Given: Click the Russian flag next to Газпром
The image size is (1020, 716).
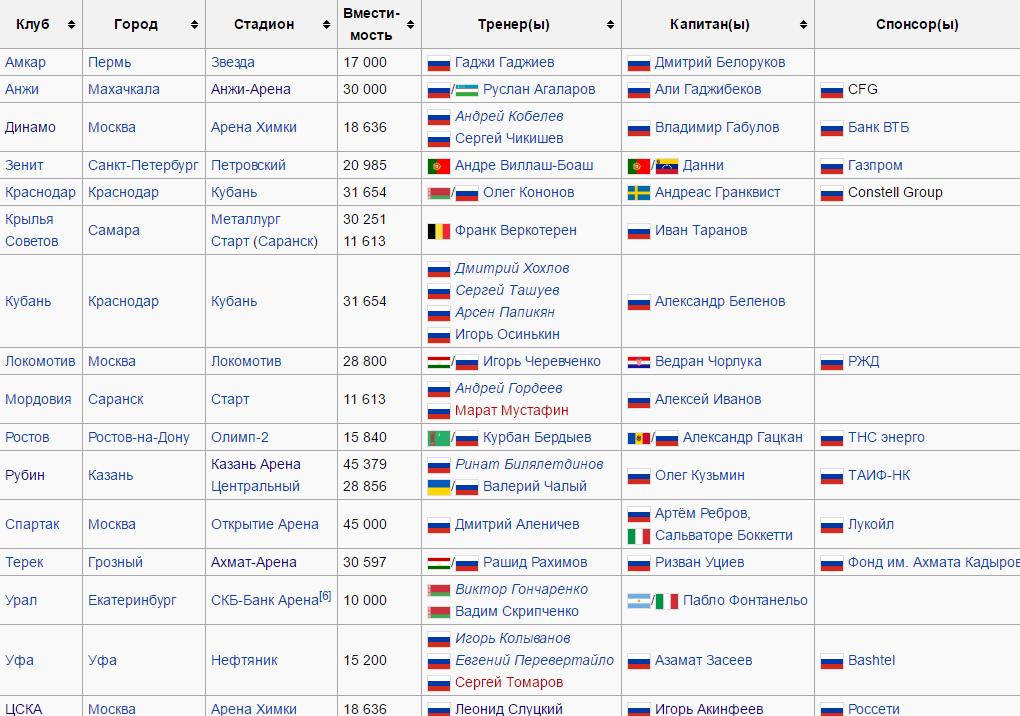Looking at the screenshot, I should pyautogui.click(x=831, y=166).
